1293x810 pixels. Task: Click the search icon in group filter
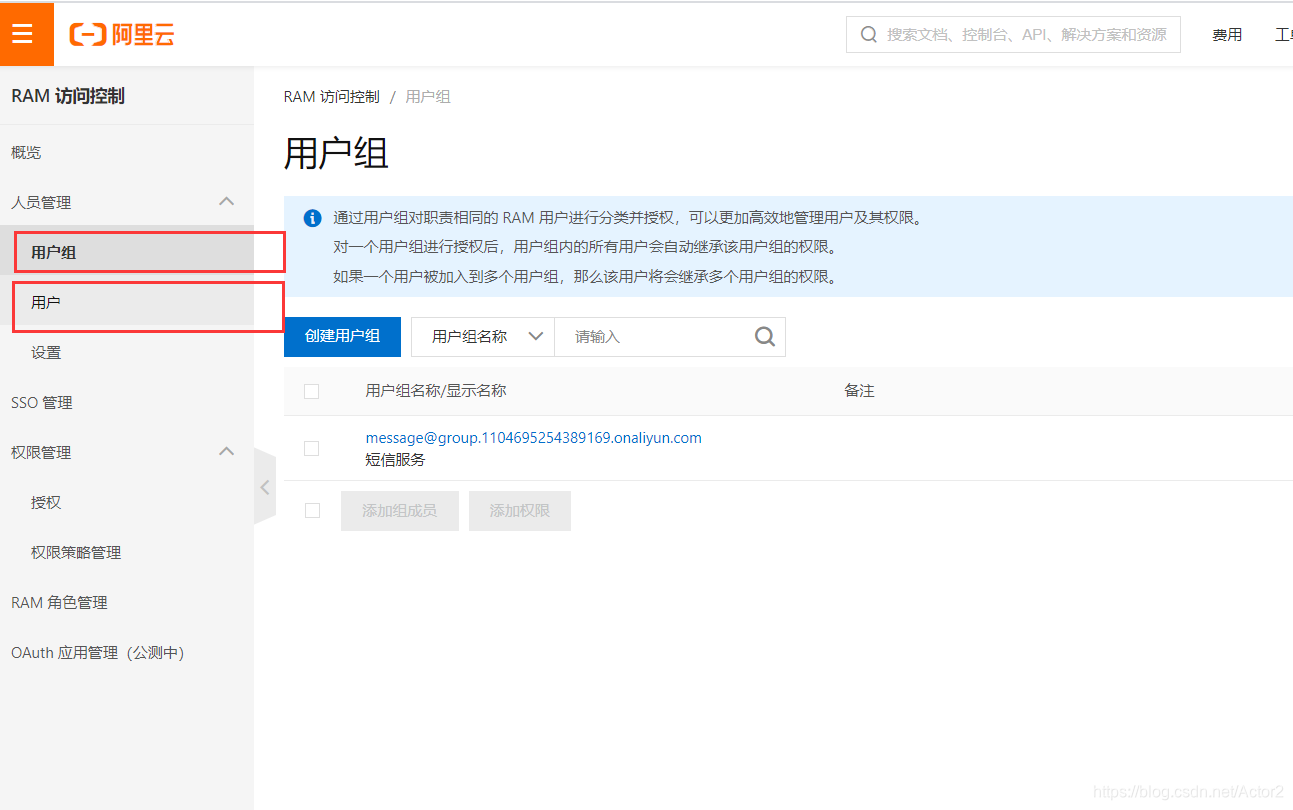(765, 337)
